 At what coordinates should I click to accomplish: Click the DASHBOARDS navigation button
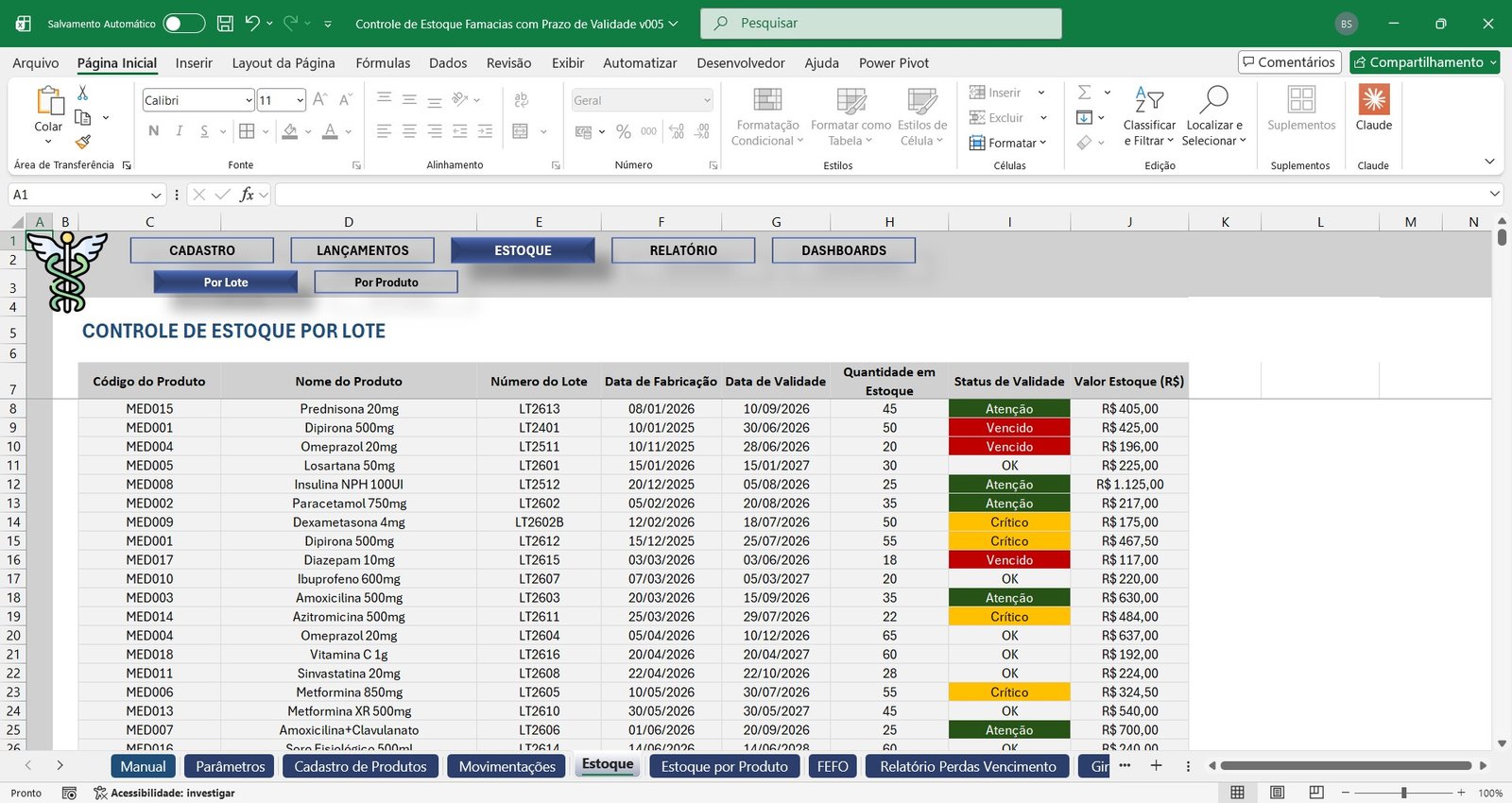tap(844, 250)
